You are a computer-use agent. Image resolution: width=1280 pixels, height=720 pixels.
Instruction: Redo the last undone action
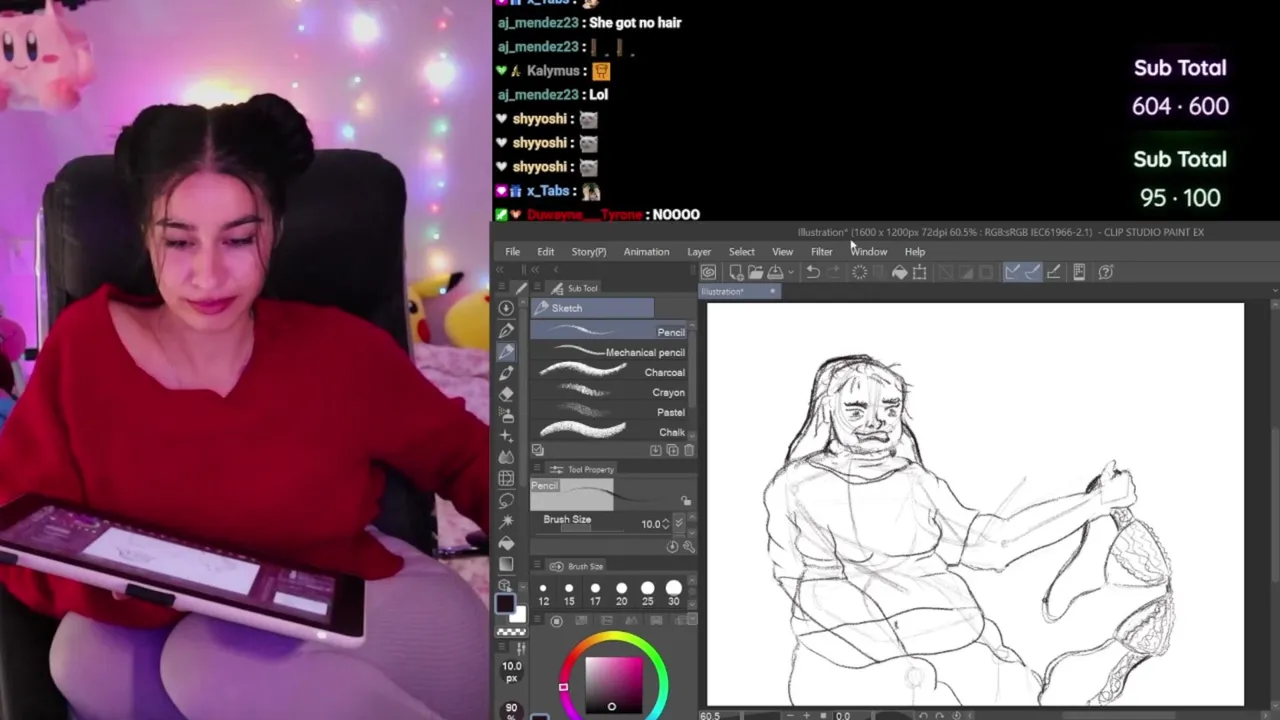834,272
